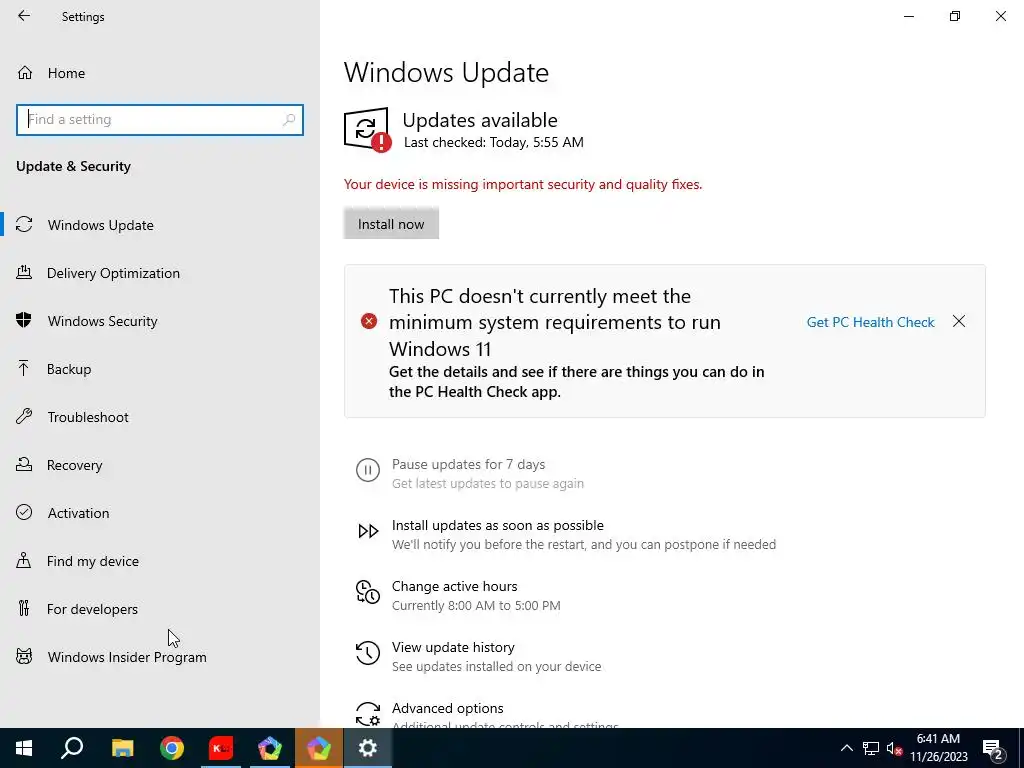Open Google Chrome from the taskbar
The width and height of the screenshot is (1024, 768).
(172, 748)
